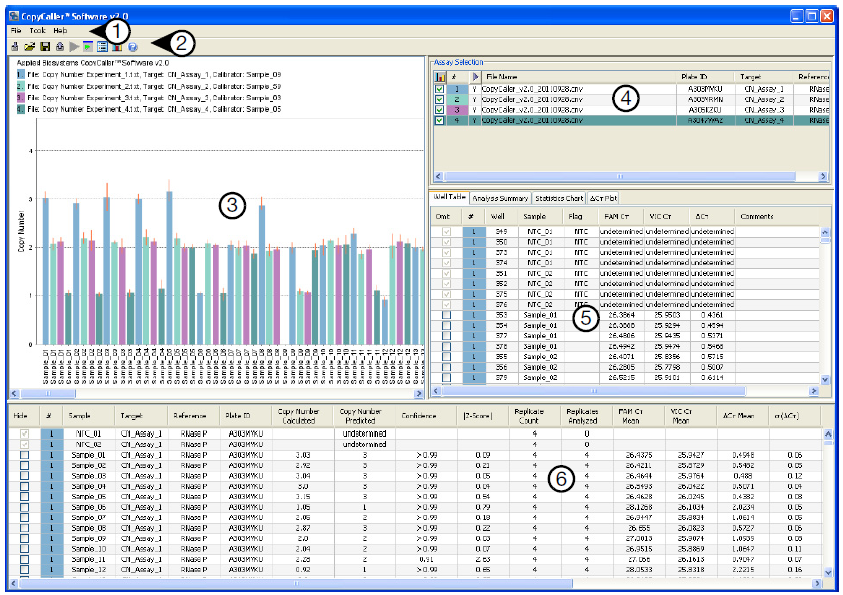Open the Tools menu
The width and height of the screenshot is (843, 595).
coord(37,31)
